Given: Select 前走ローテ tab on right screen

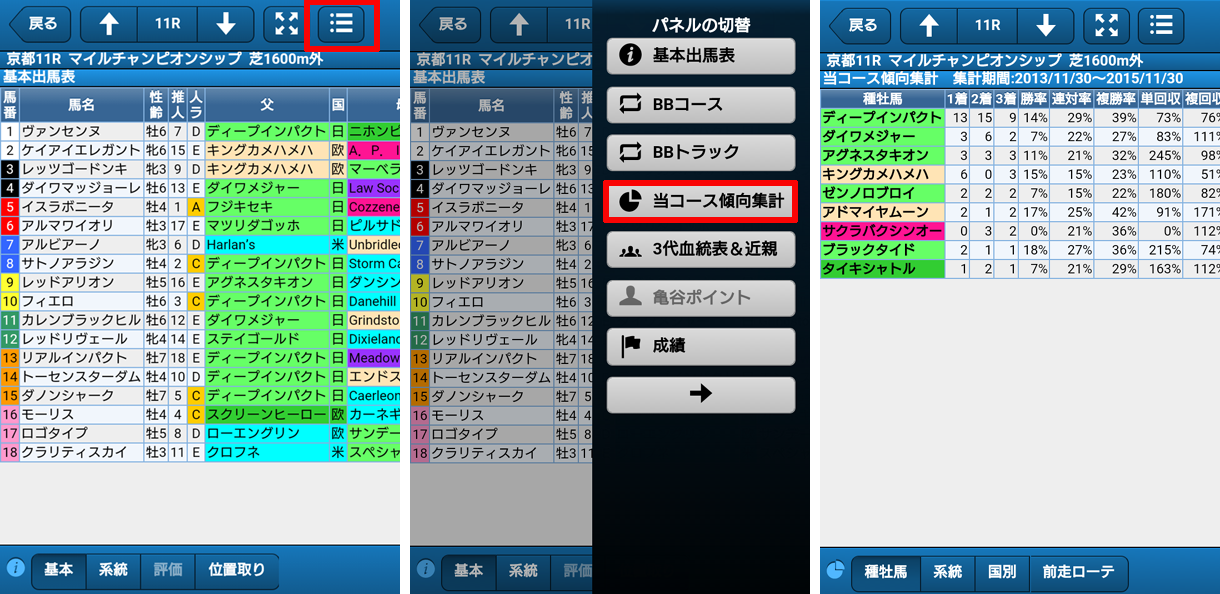Looking at the screenshot, I should (x=1078, y=571).
